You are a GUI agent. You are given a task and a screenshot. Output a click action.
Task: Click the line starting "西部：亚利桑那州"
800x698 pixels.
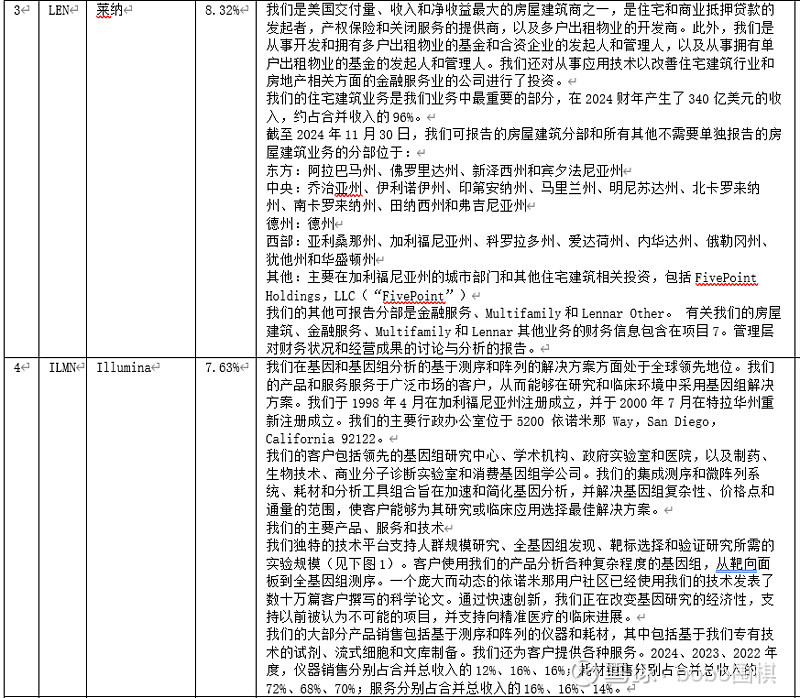tap(516, 241)
